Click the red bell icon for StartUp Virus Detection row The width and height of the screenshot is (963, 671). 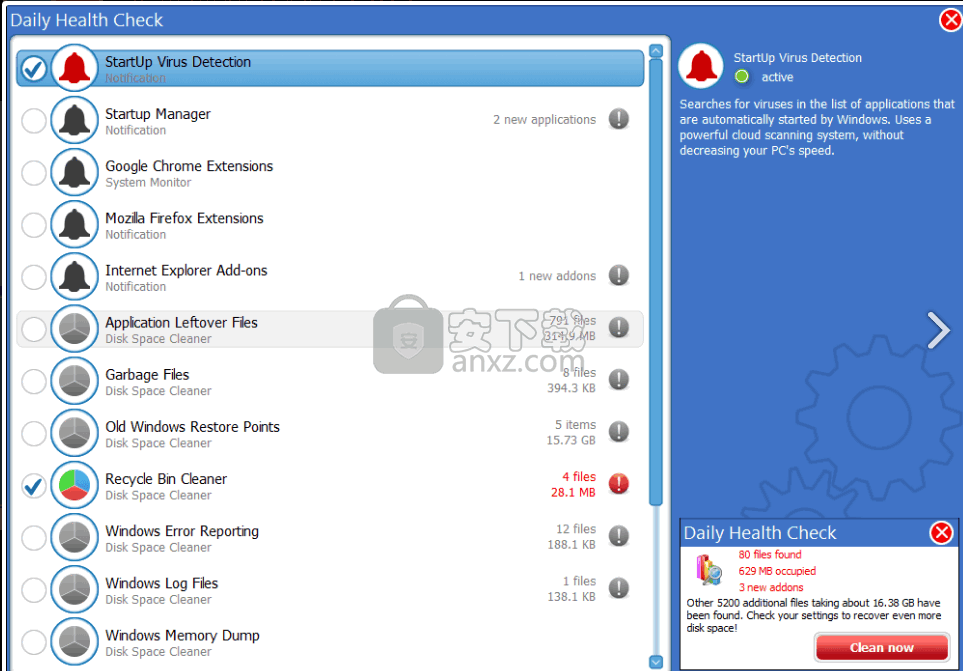74,68
